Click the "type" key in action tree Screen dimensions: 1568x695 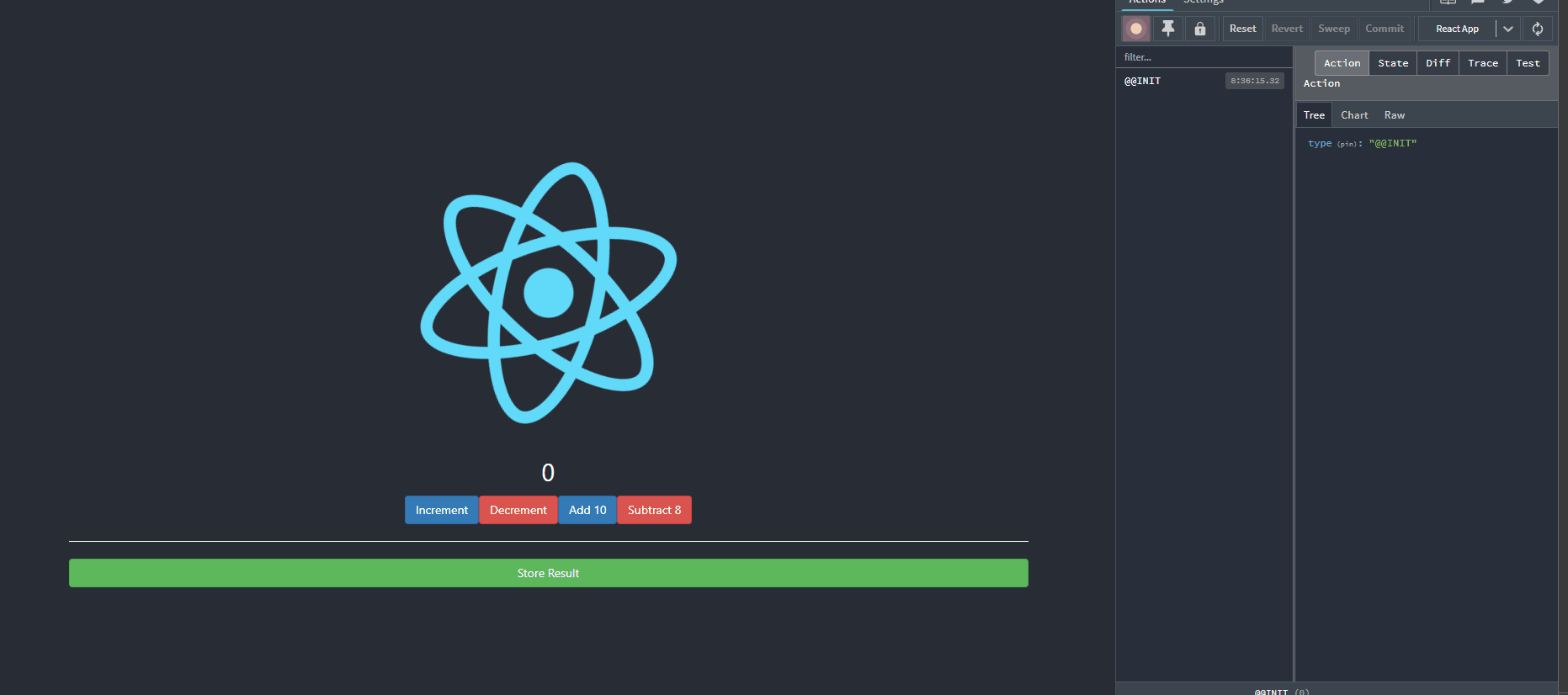tap(1320, 144)
